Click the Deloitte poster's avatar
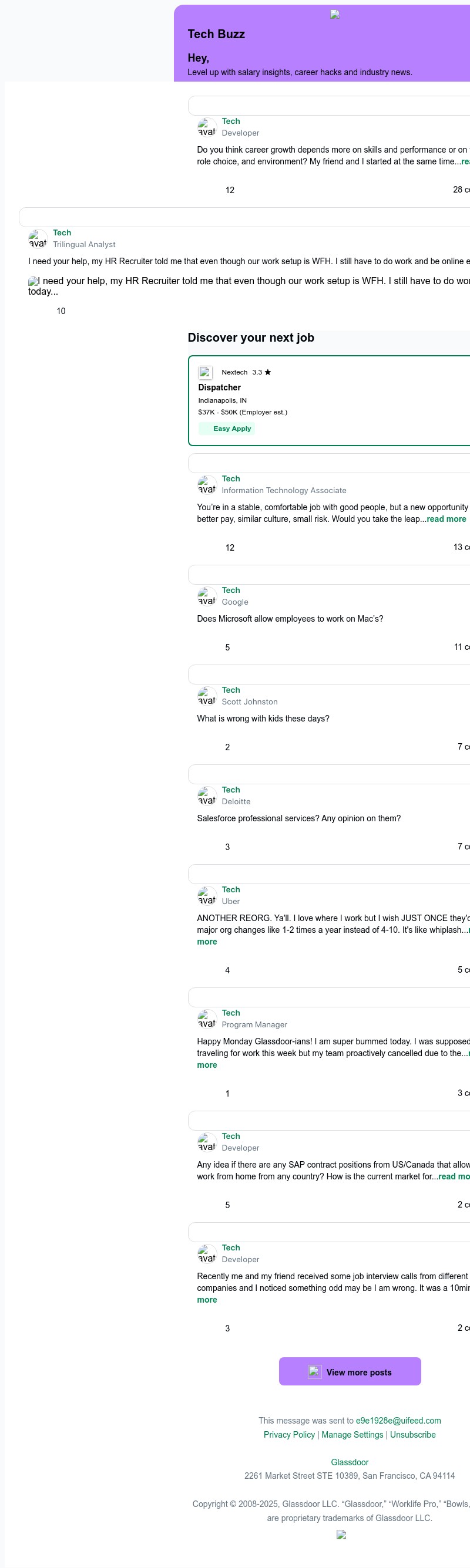 click(206, 795)
